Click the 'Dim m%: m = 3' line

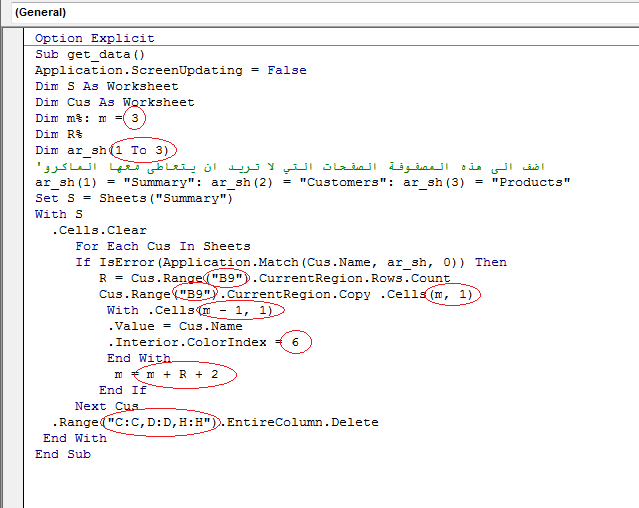[x=87, y=118]
